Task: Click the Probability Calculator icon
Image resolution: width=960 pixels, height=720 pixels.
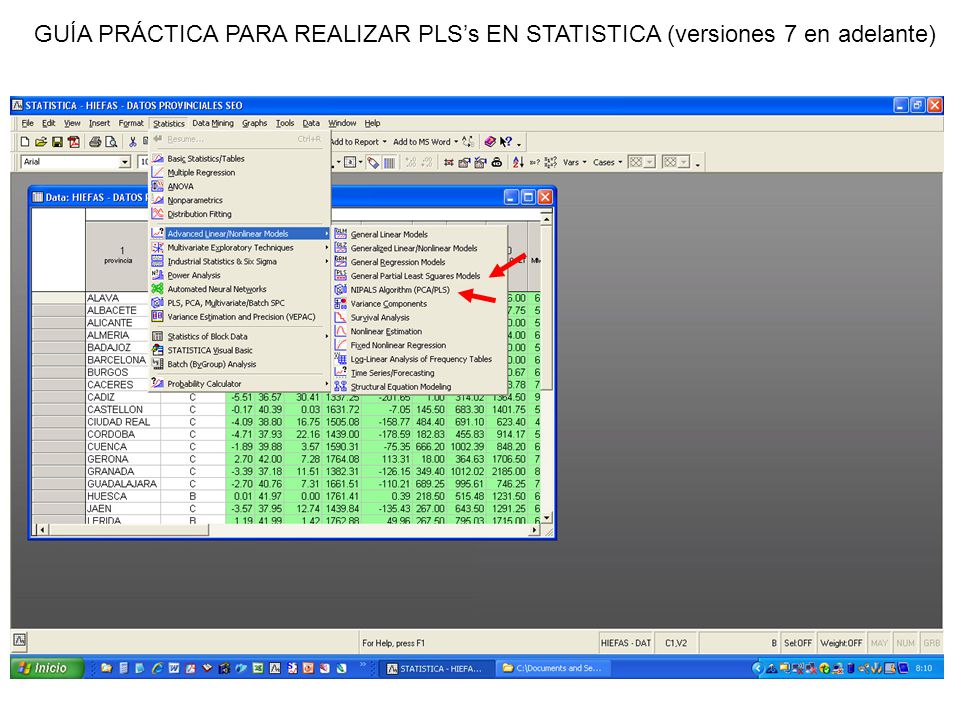Action: point(157,383)
